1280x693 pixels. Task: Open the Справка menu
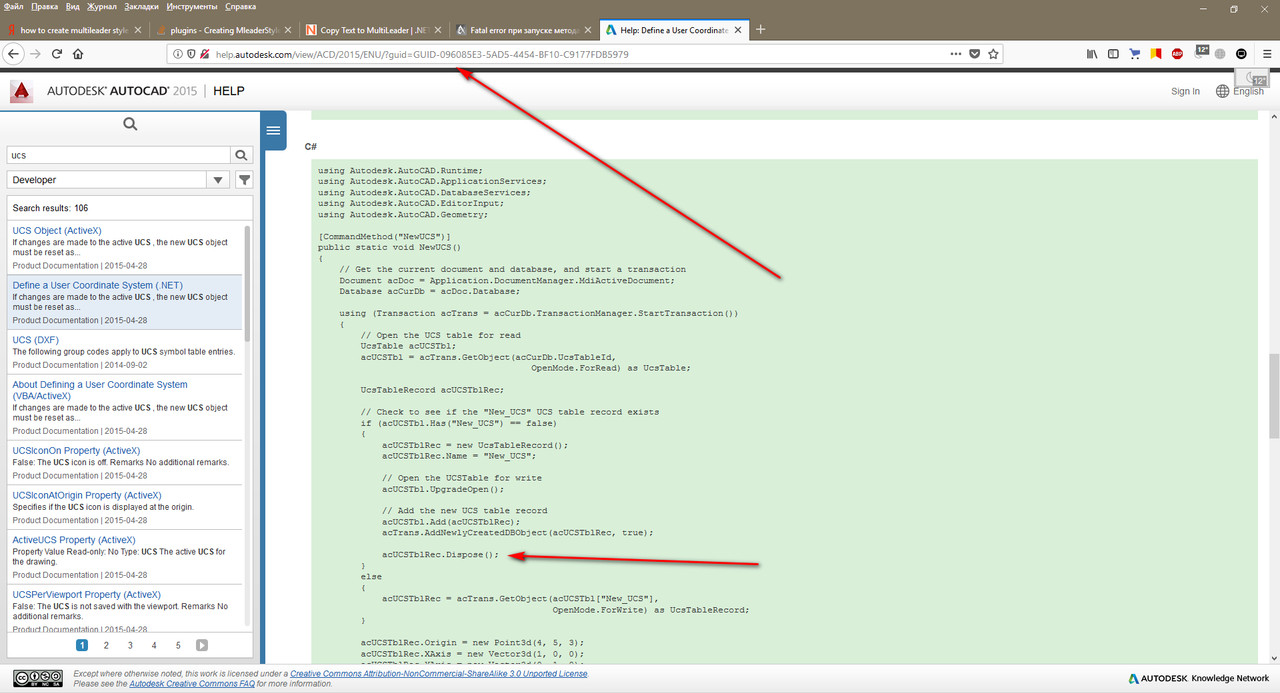241,7
